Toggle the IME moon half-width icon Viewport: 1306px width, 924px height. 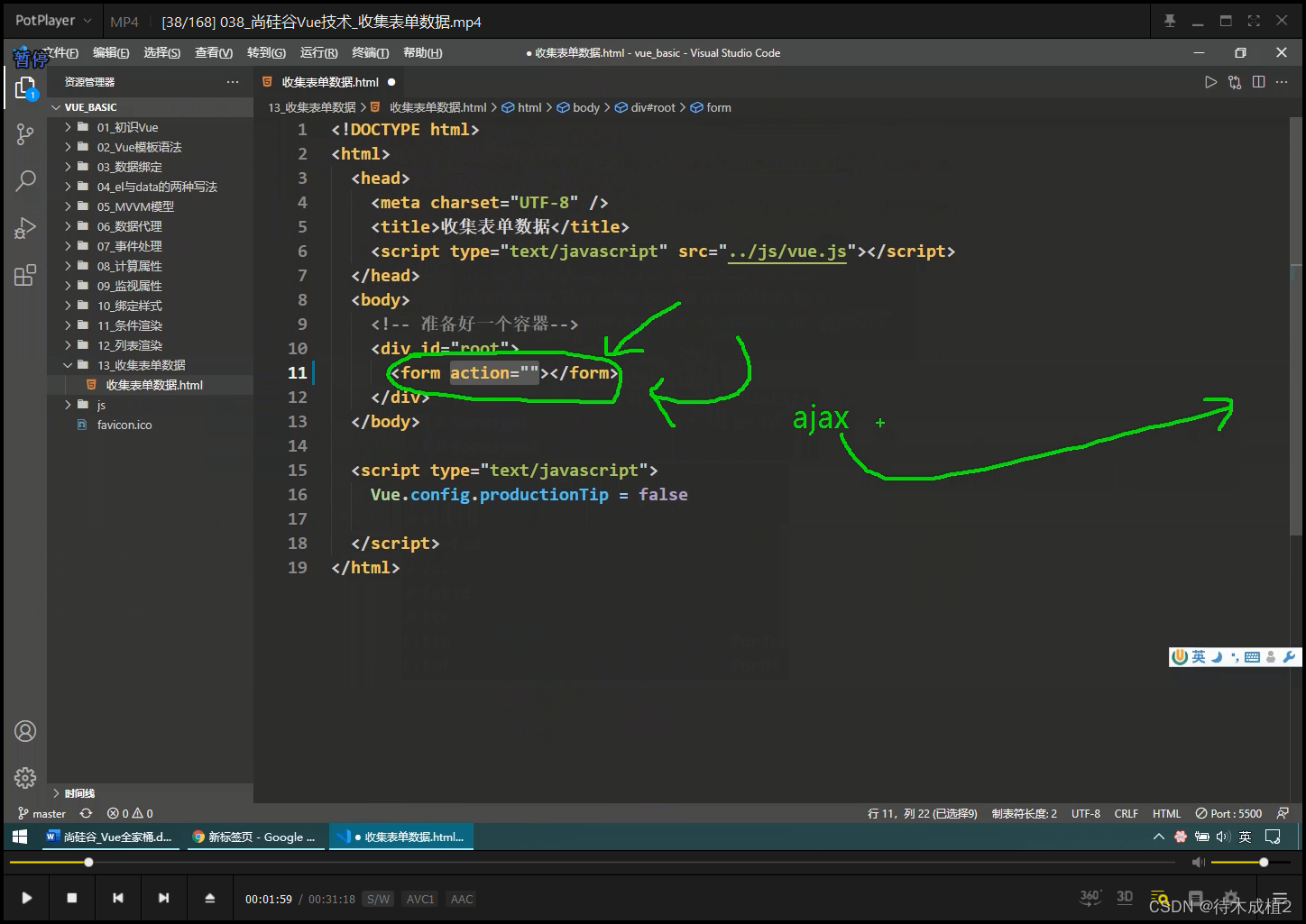click(1217, 657)
